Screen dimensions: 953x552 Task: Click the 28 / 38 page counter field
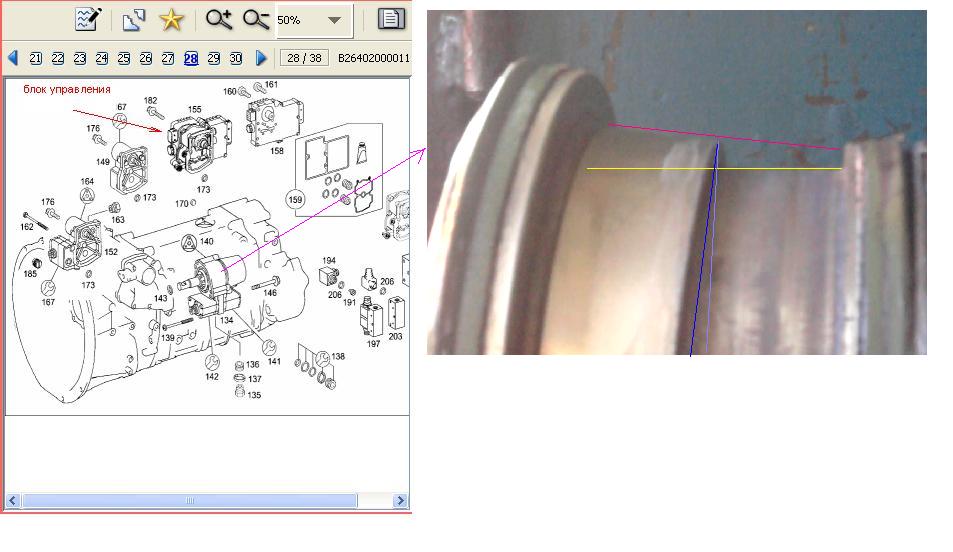tap(304, 58)
